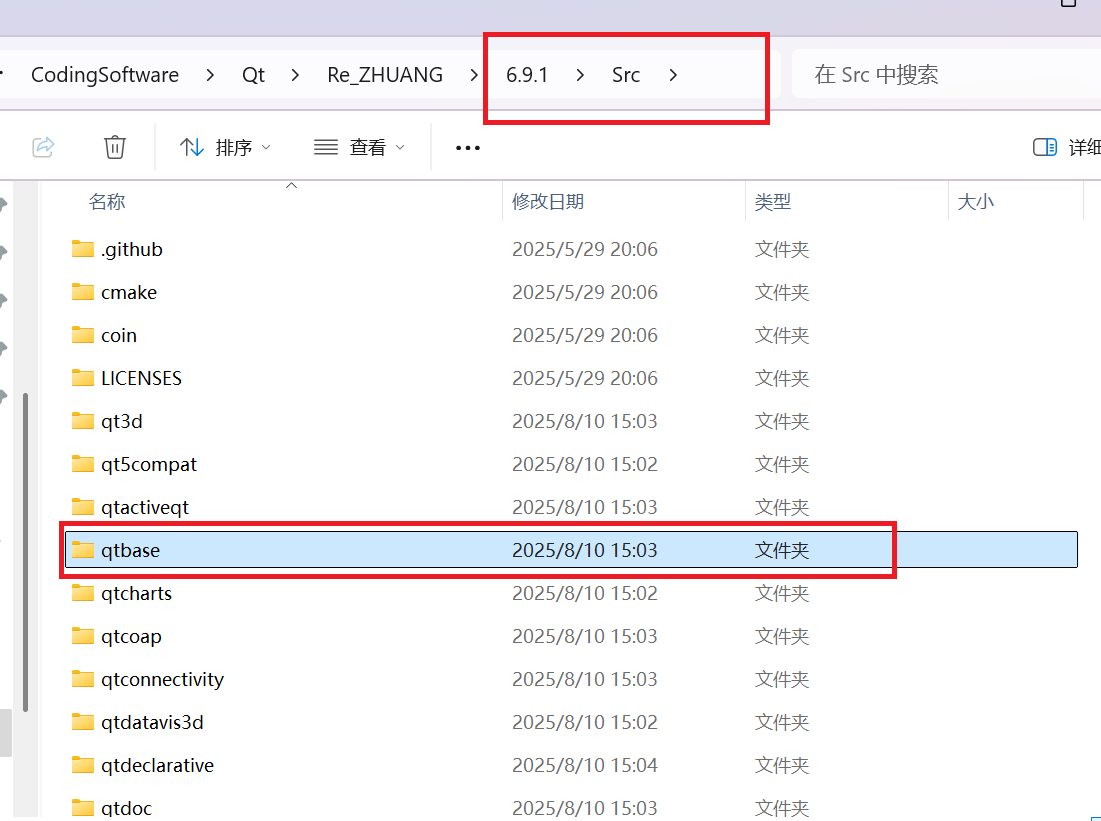Select the qtbase folder icon

(x=83, y=549)
